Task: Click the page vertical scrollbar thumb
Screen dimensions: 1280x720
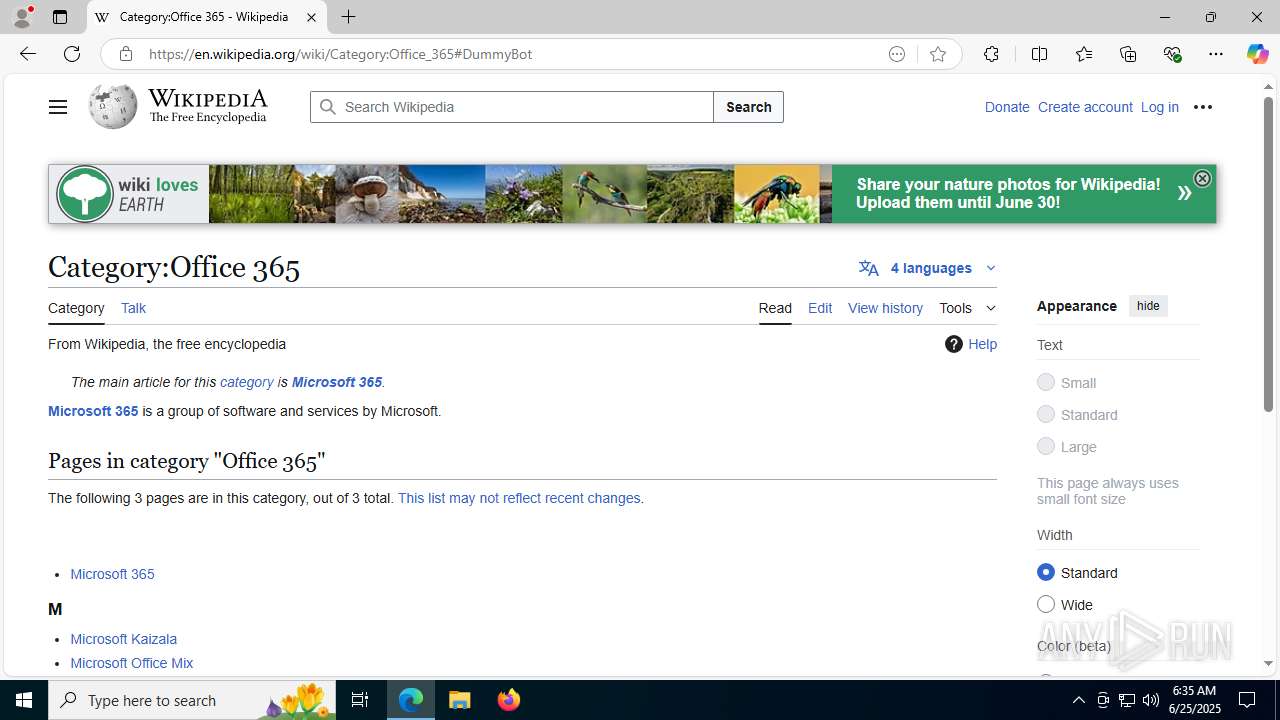Action: coord(1268,253)
